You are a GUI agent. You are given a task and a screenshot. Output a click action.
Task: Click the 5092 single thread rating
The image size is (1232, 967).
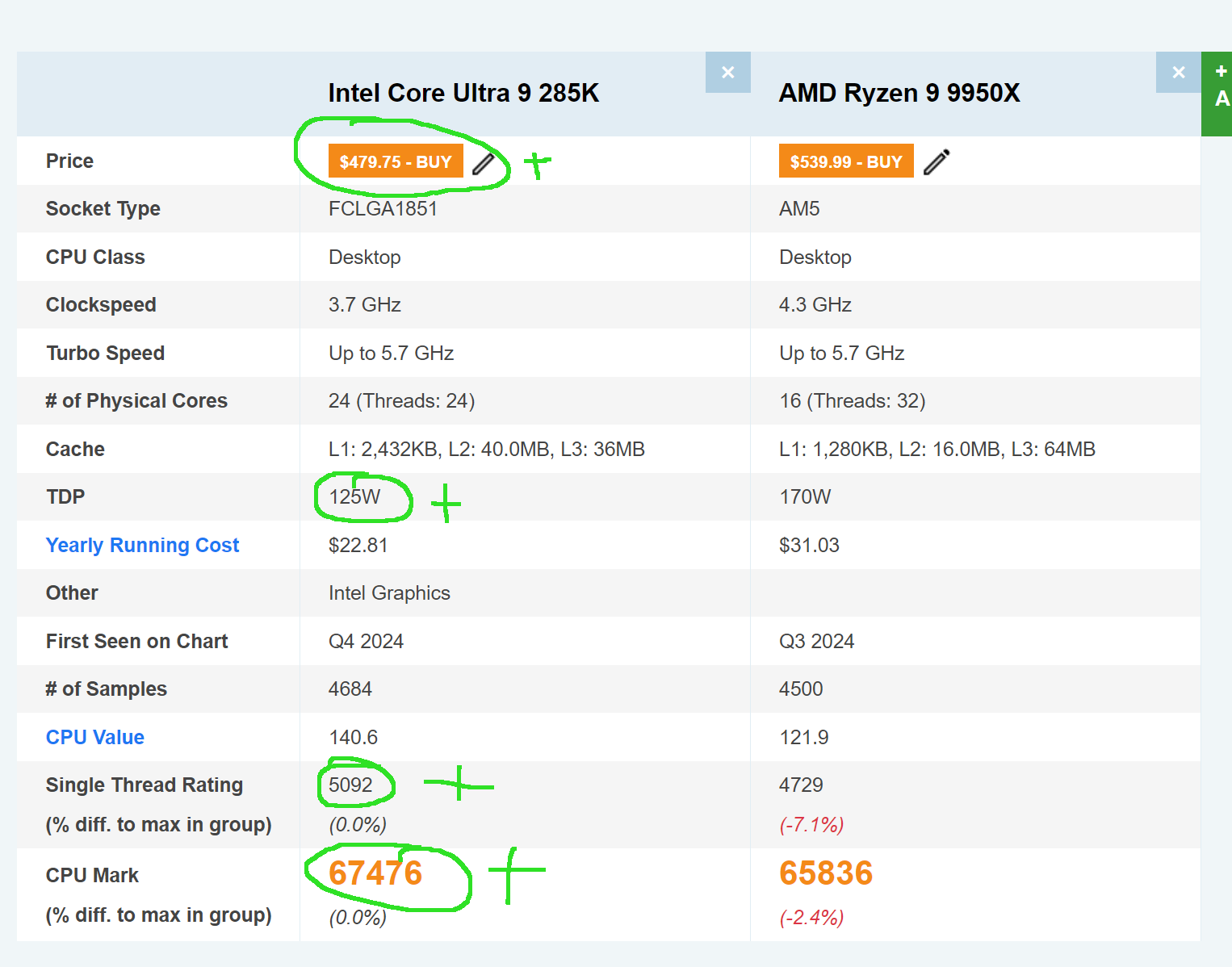click(350, 785)
